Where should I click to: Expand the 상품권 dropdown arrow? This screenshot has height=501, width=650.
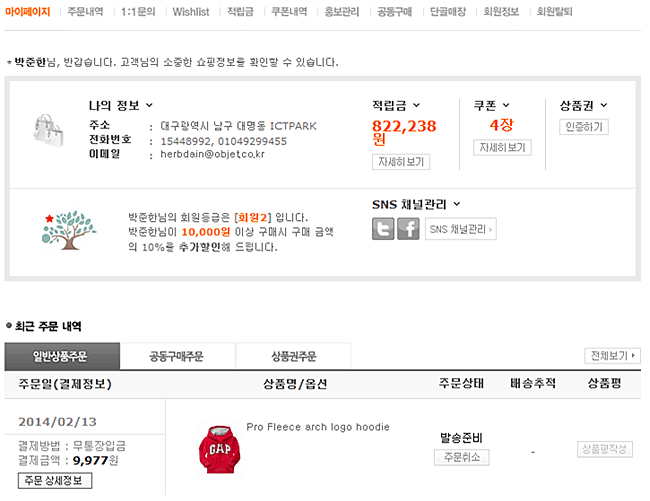point(603,105)
